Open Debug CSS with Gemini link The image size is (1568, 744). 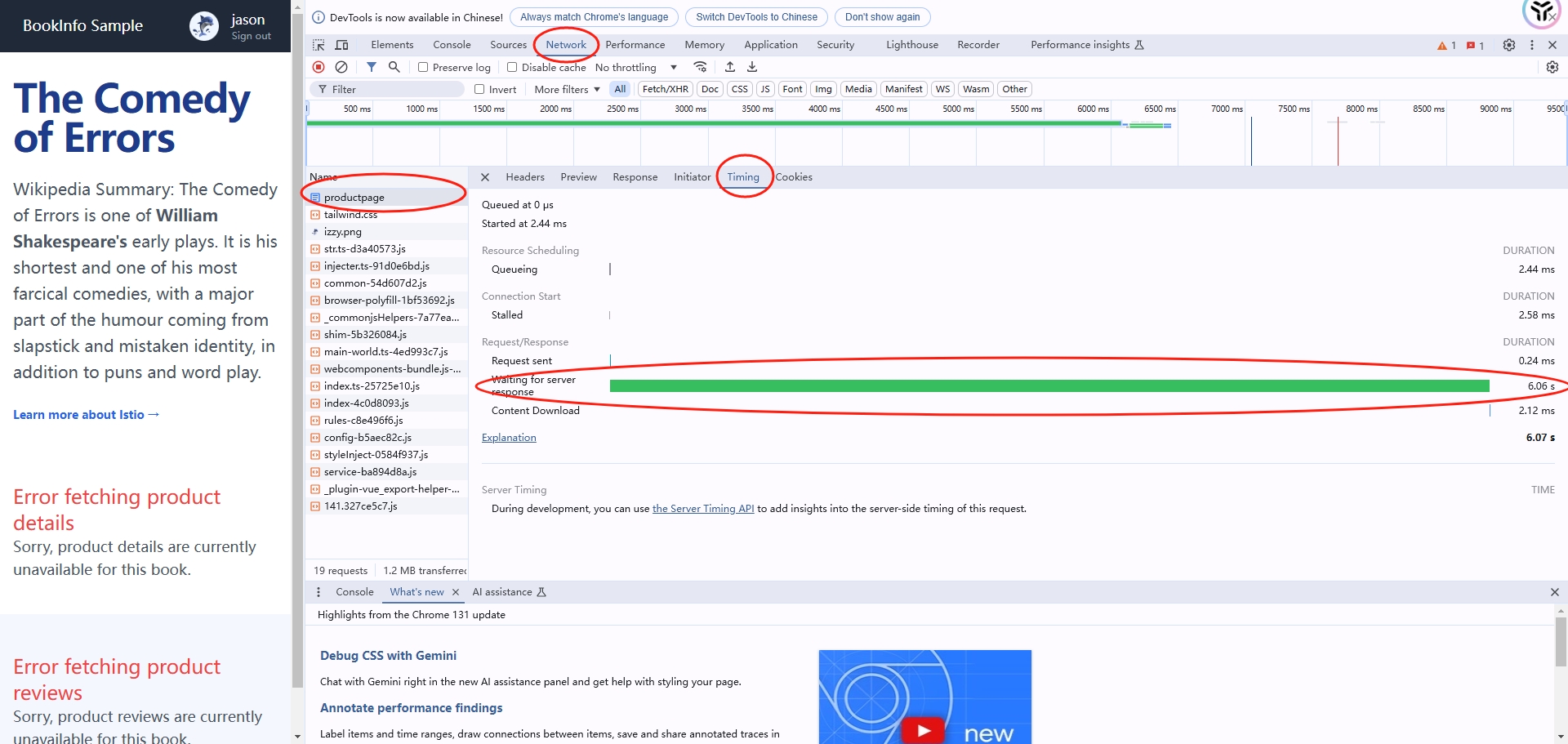tap(388, 656)
